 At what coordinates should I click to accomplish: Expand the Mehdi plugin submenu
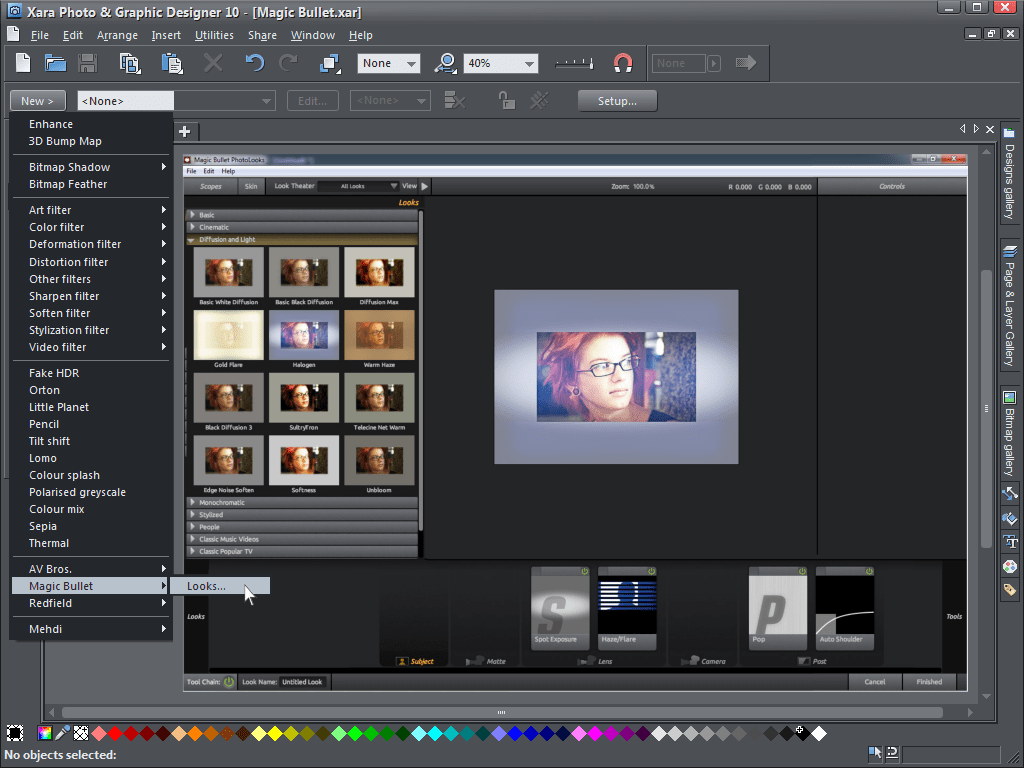91,630
